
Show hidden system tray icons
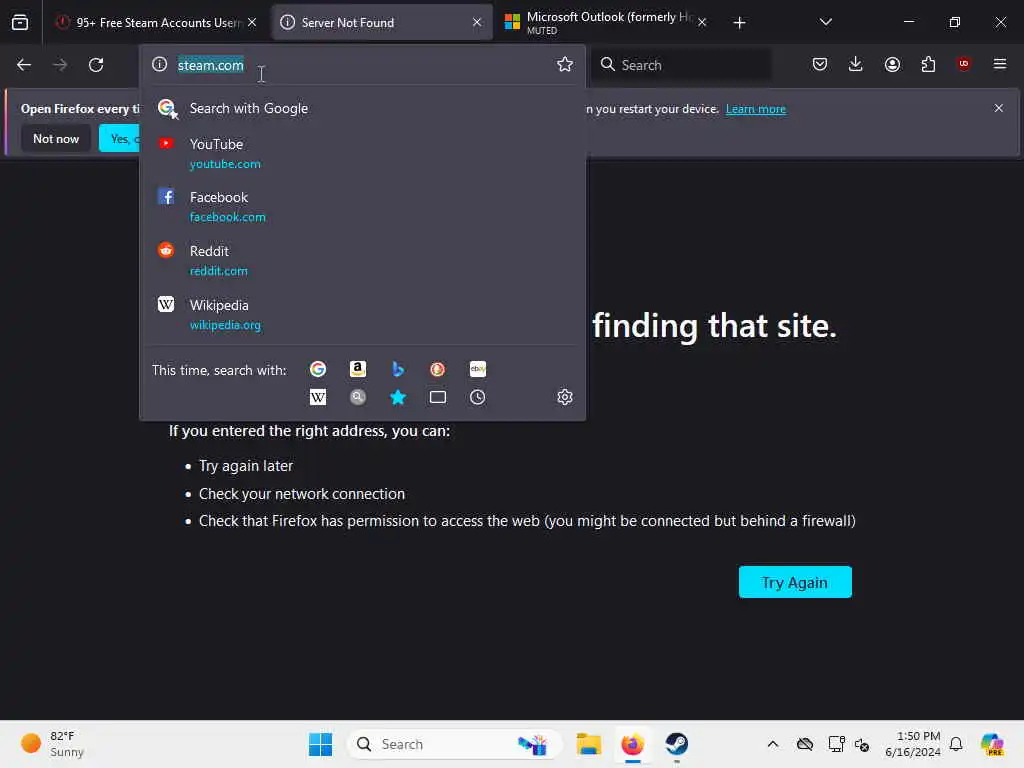click(773, 744)
